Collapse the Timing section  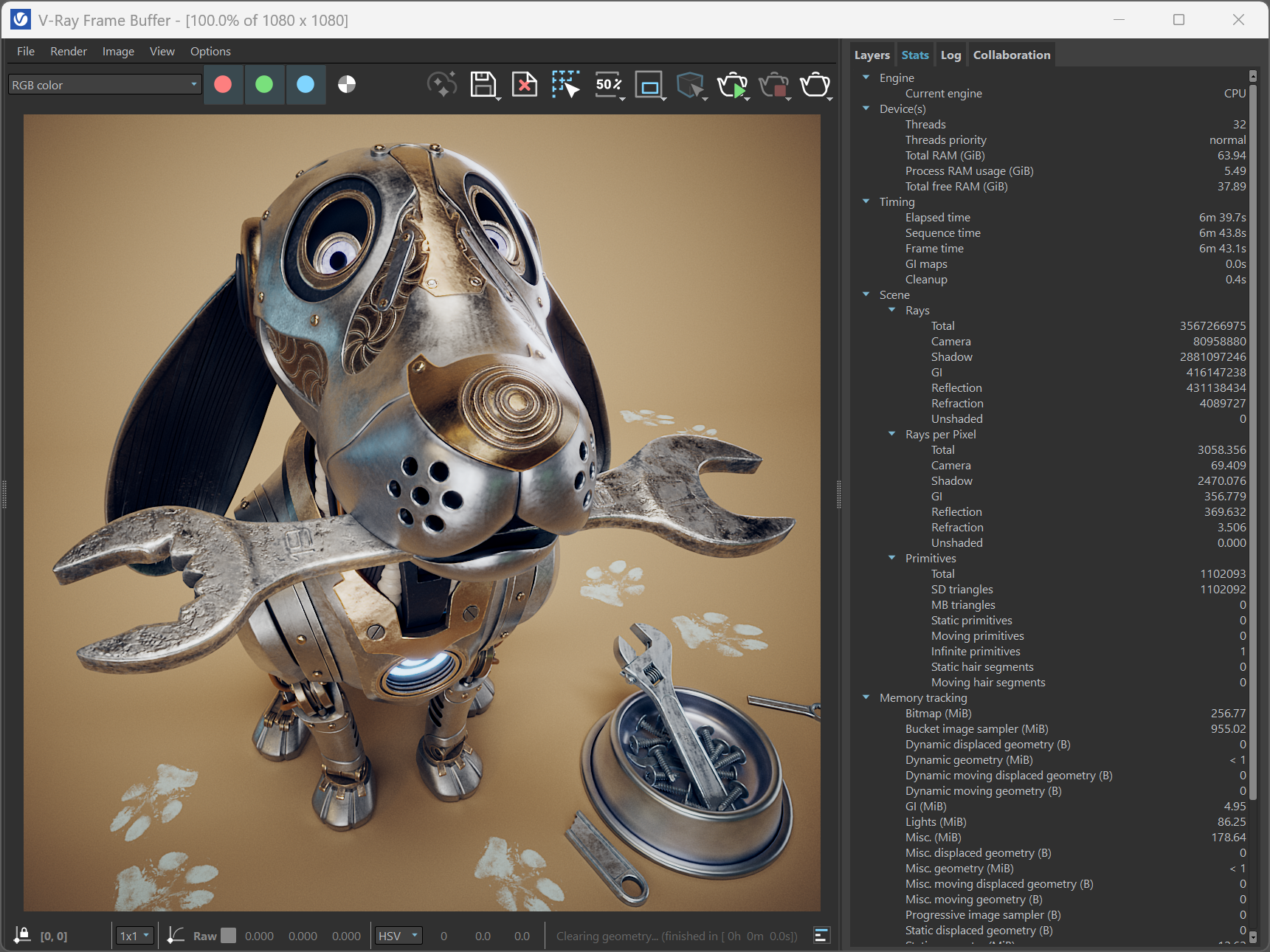coord(866,201)
